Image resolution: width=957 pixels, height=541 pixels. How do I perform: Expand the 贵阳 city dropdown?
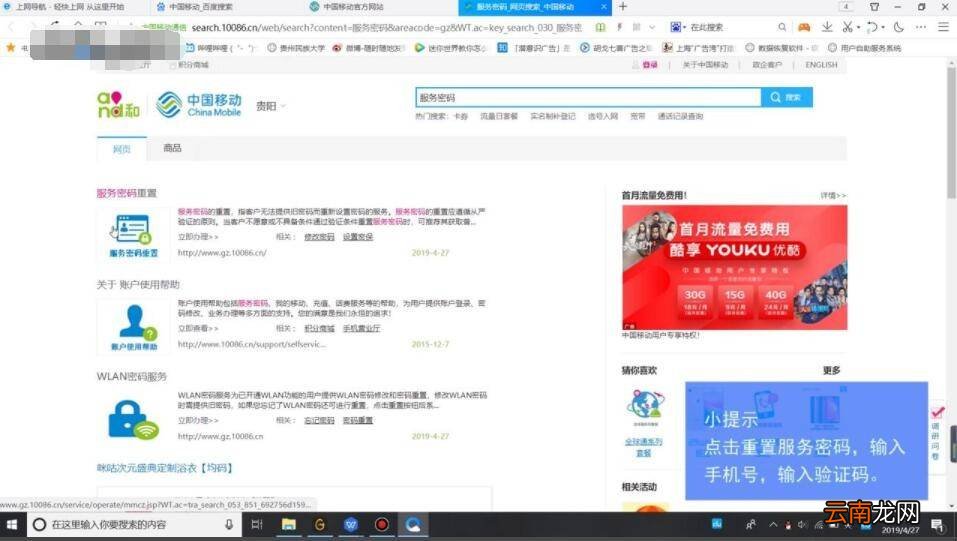pos(270,106)
